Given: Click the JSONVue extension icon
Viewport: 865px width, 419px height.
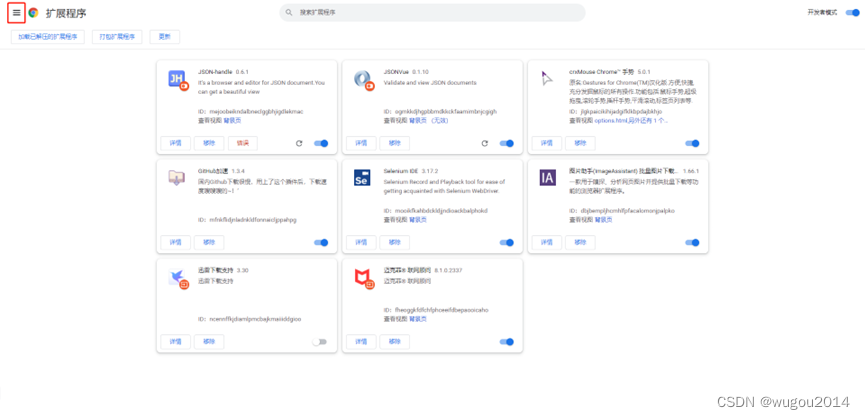Looking at the screenshot, I should (x=364, y=80).
